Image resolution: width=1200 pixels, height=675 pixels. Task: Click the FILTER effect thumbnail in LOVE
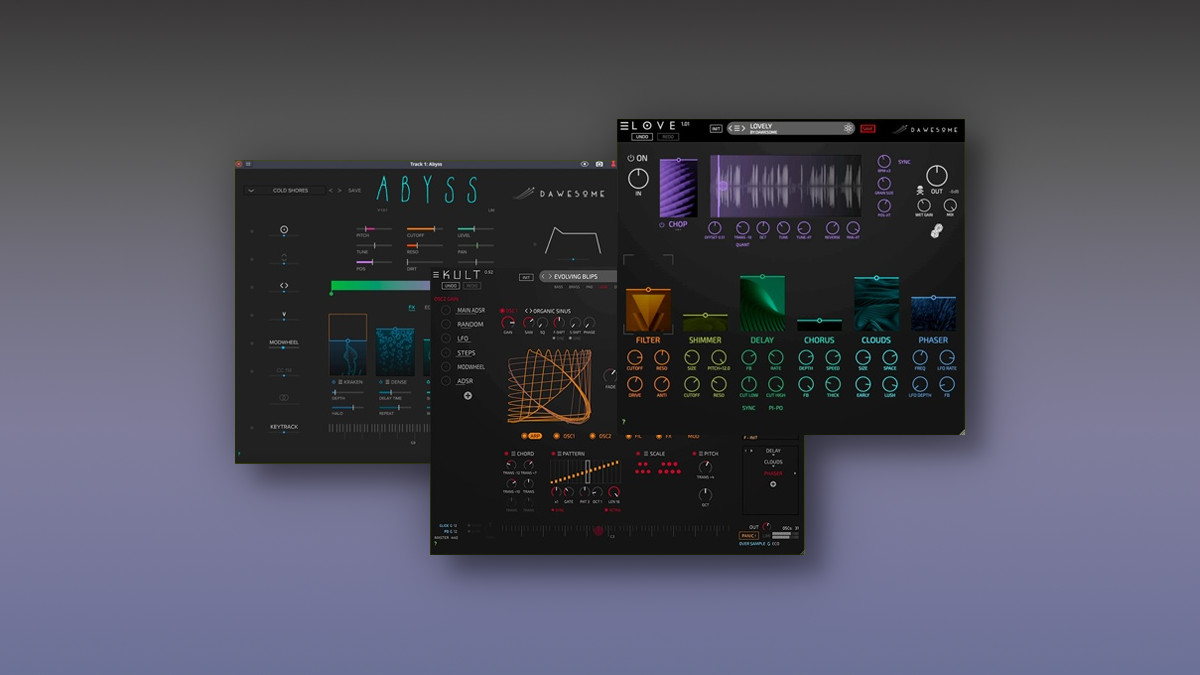pos(648,311)
